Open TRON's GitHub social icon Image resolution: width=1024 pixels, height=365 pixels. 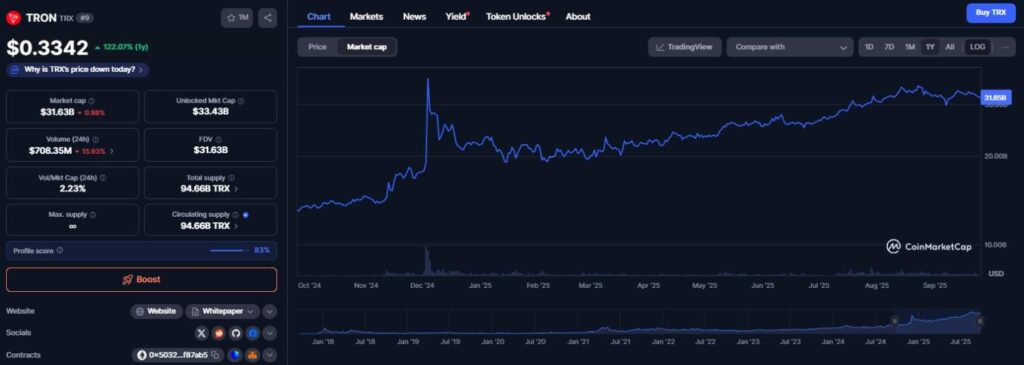pyautogui.click(x=236, y=333)
